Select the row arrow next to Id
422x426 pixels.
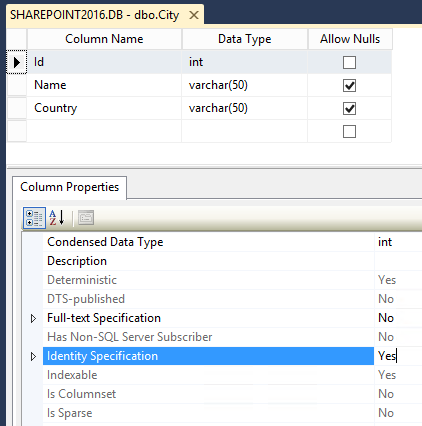17,62
